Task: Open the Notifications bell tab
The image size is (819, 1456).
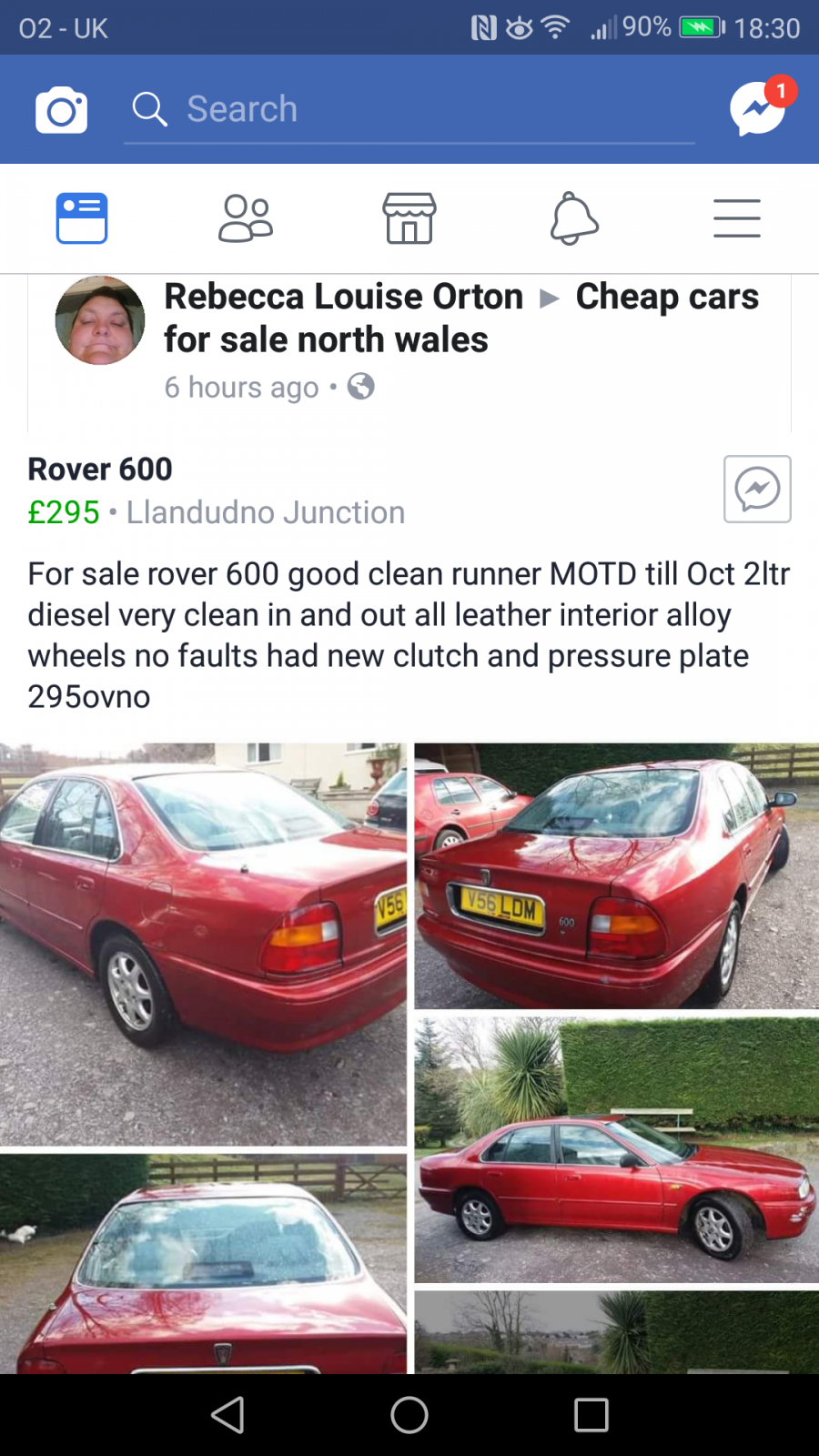Action: click(x=574, y=218)
